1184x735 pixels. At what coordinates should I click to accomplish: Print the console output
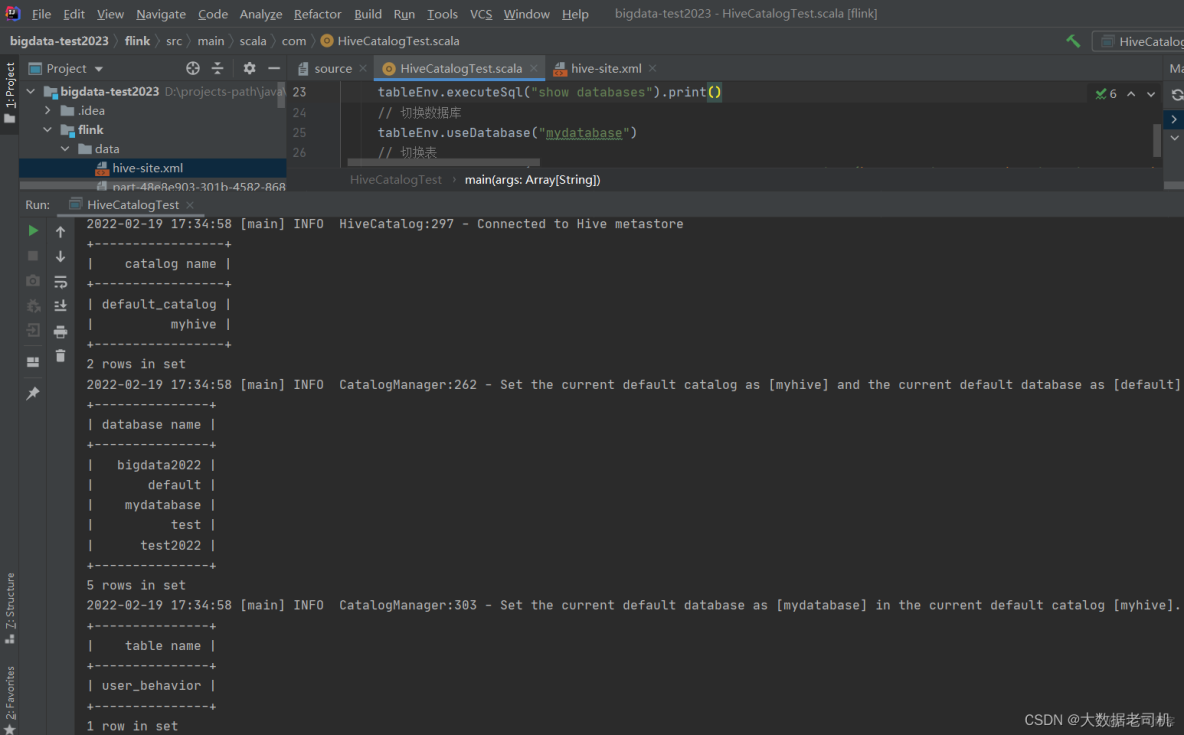[x=60, y=331]
